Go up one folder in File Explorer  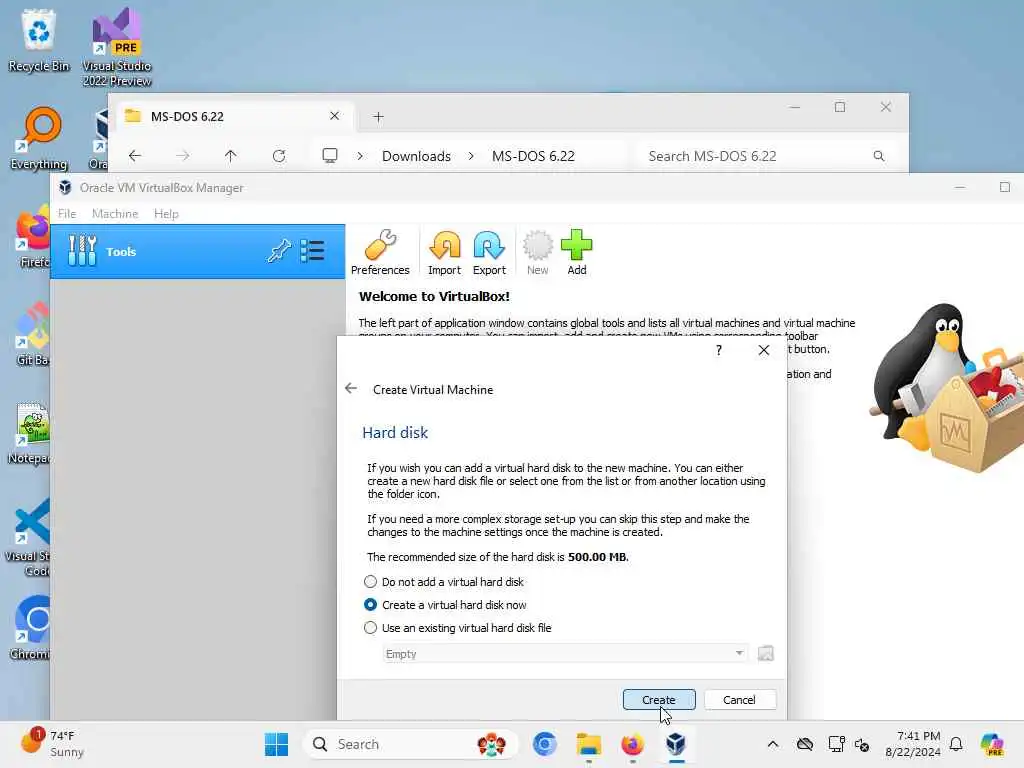[231, 155]
